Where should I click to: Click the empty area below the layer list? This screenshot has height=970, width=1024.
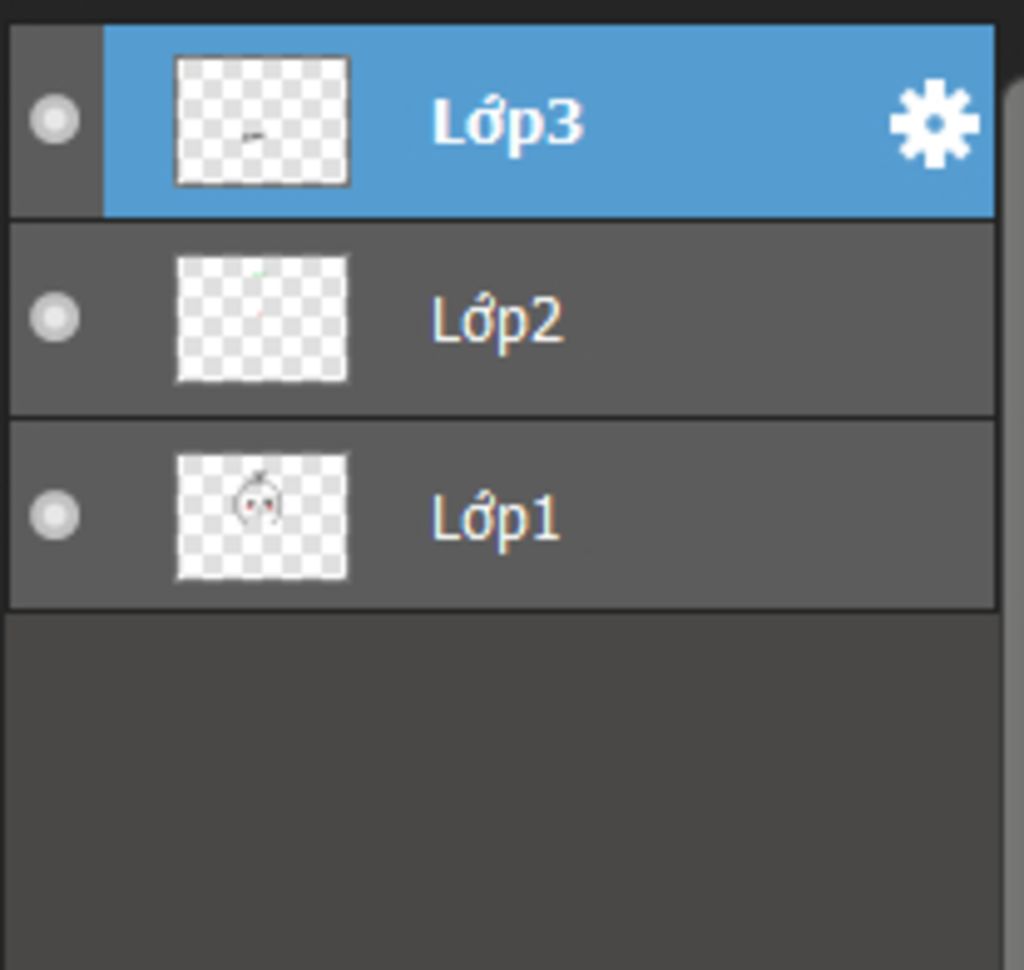(502, 790)
